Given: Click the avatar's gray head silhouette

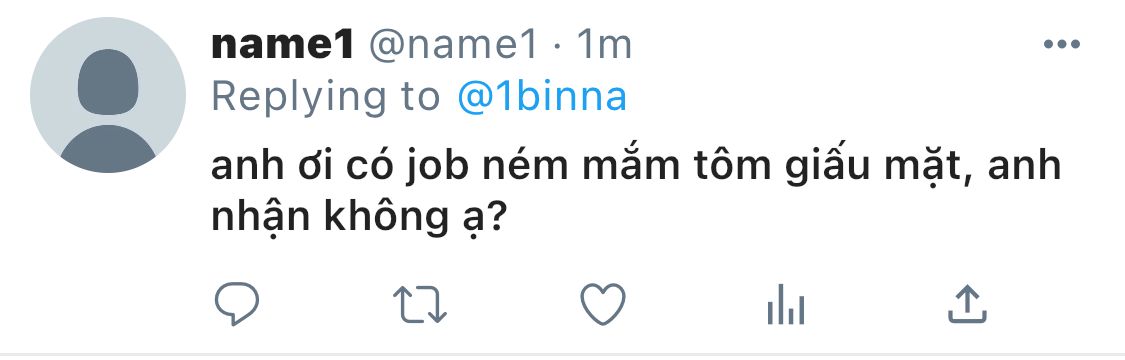Looking at the screenshot, I should coord(108,82).
